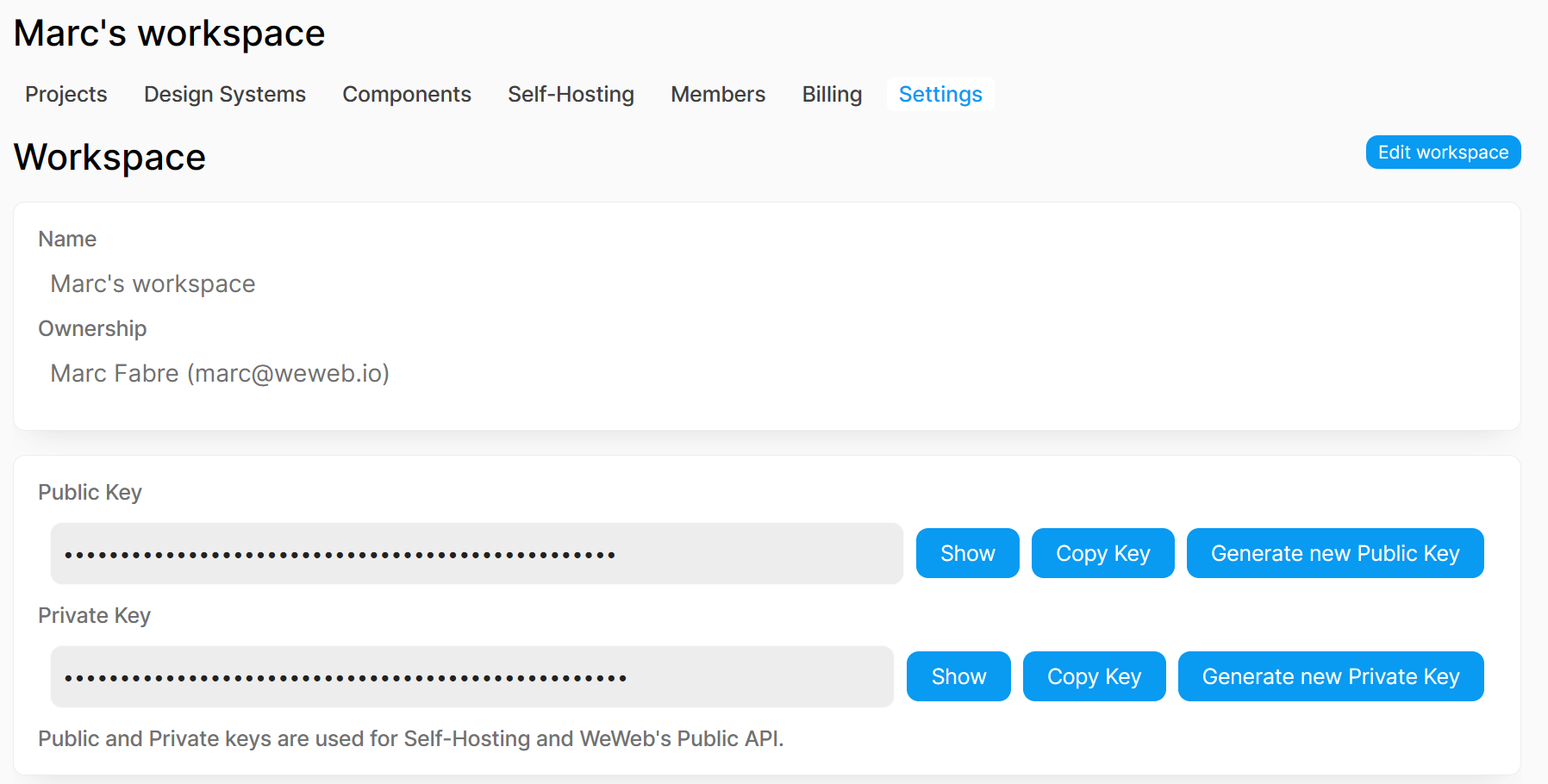Click the owner email marc@weweb.io

click(x=290, y=373)
